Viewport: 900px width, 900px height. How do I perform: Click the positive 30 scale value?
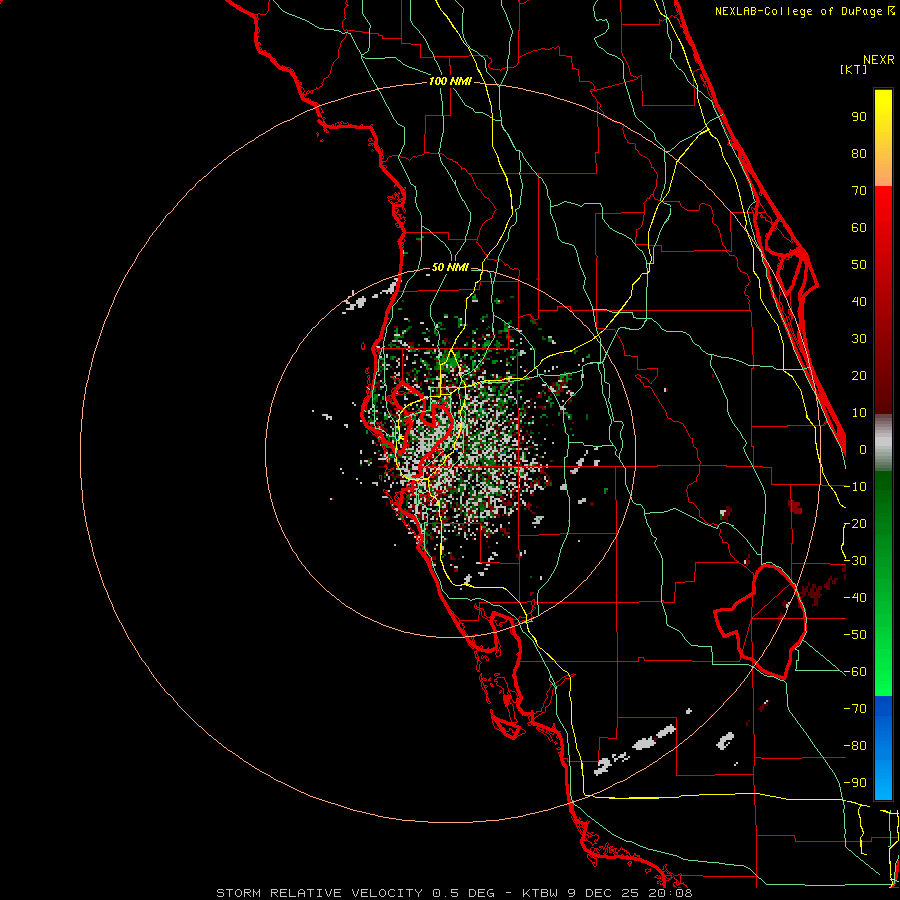859,339
